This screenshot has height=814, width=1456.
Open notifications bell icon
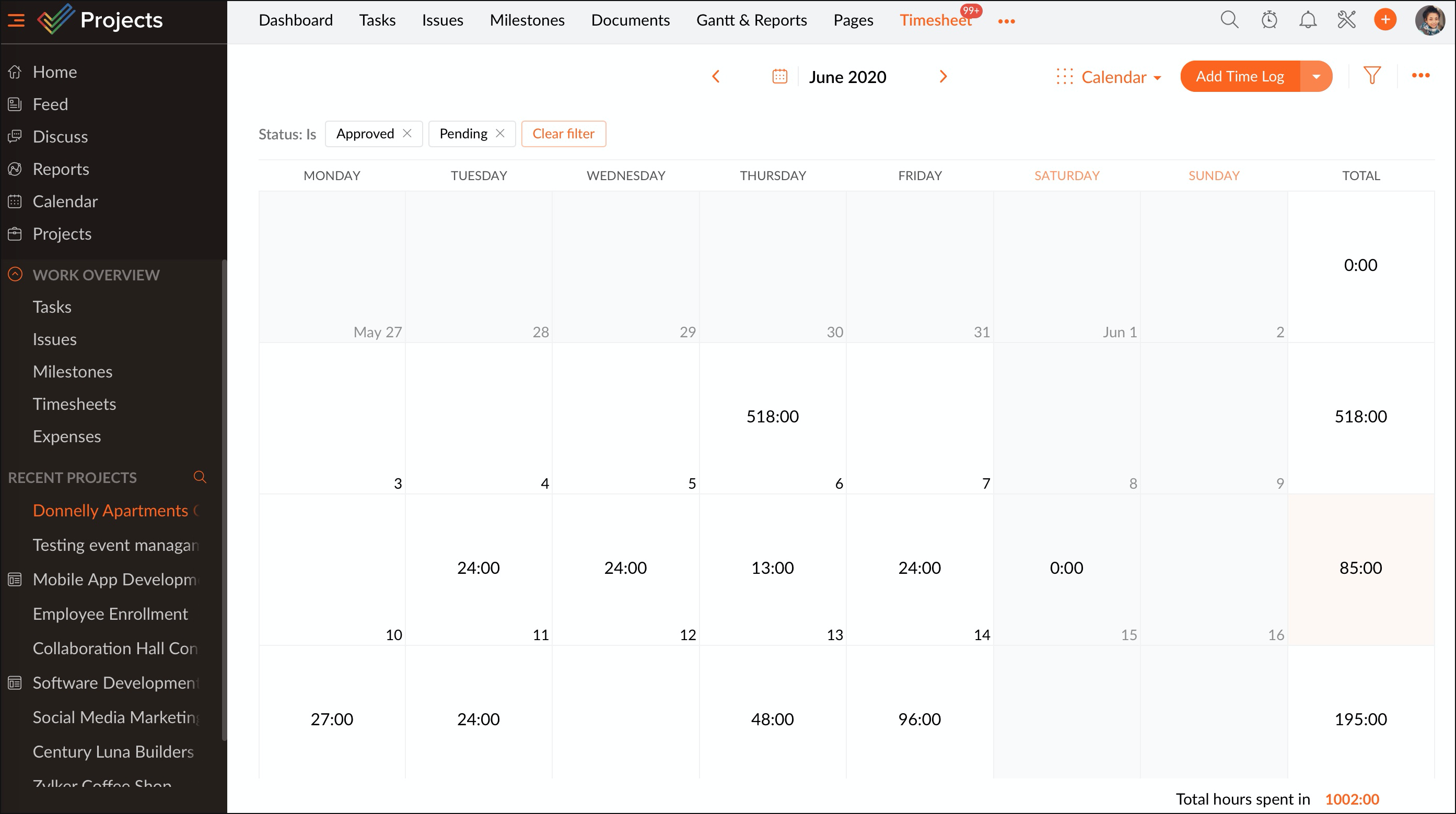coord(1307,20)
